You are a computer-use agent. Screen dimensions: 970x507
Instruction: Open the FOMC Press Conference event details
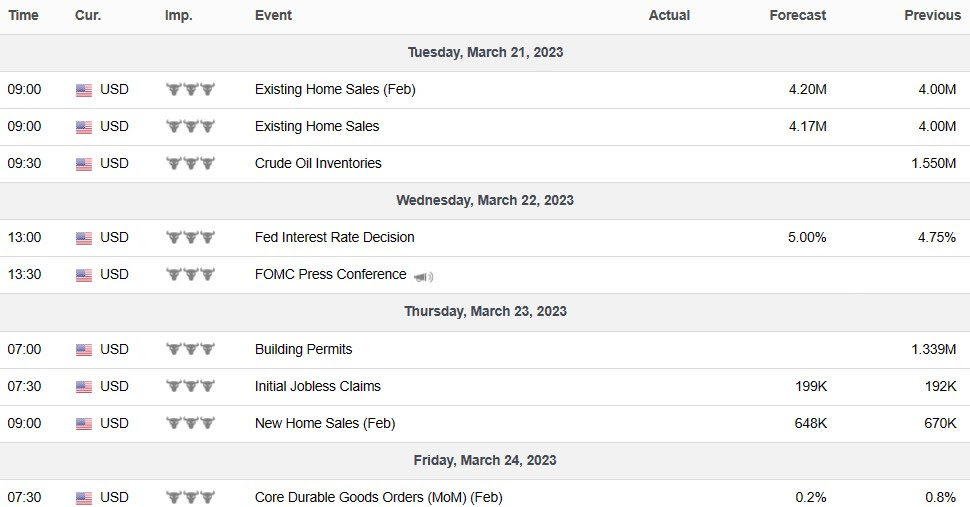(330, 274)
